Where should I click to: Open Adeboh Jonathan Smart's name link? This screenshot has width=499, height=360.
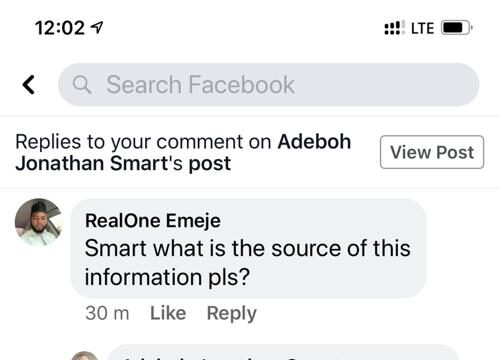(x=183, y=152)
